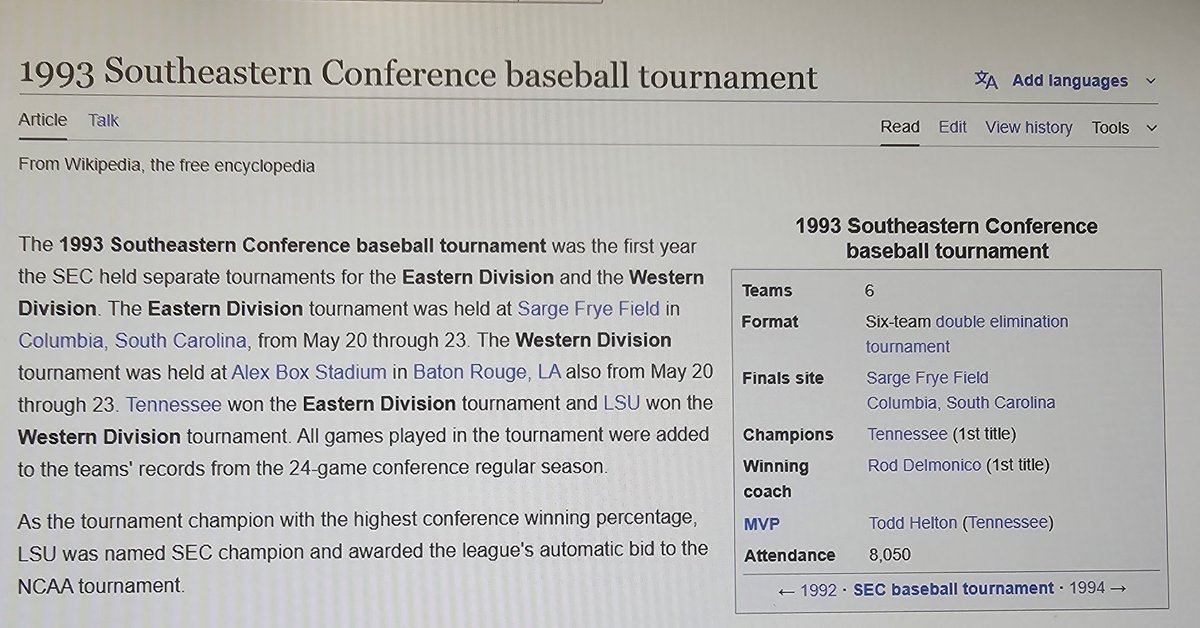The height and width of the screenshot is (628, 1200).
Task: Open the Add languages translate icon
Action: pos(986,82)
